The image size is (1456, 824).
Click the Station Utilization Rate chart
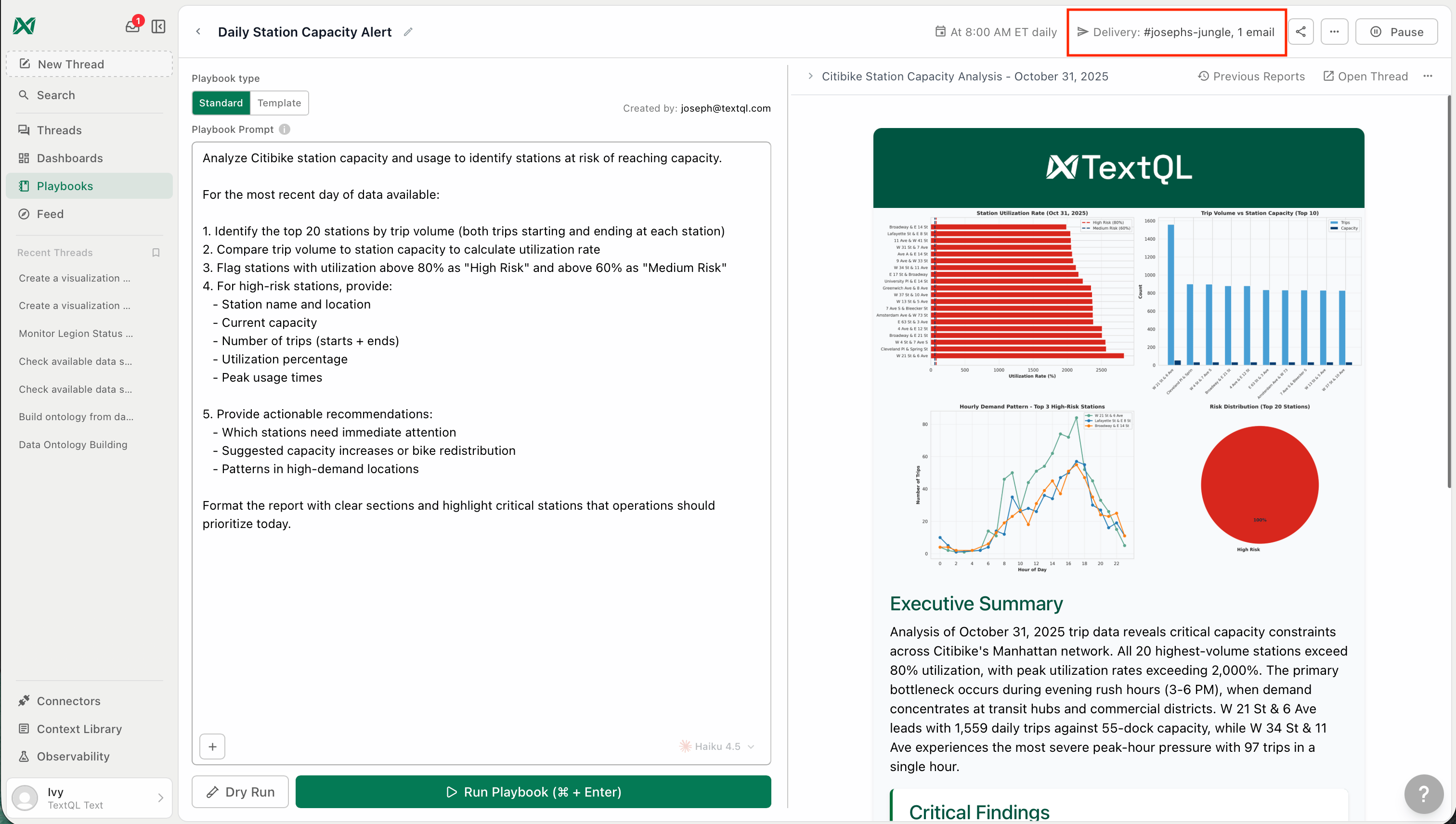(1006, 294)
